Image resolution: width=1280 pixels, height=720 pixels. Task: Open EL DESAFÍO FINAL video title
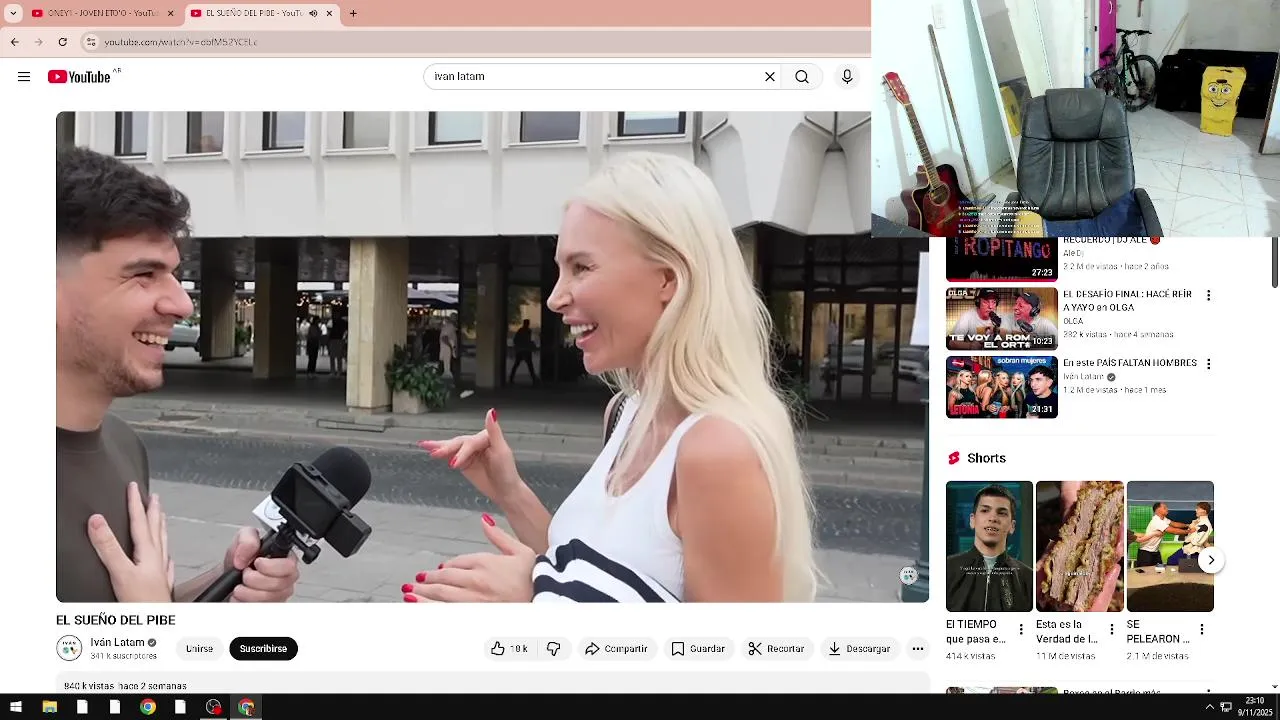[x=1127, y=301]
